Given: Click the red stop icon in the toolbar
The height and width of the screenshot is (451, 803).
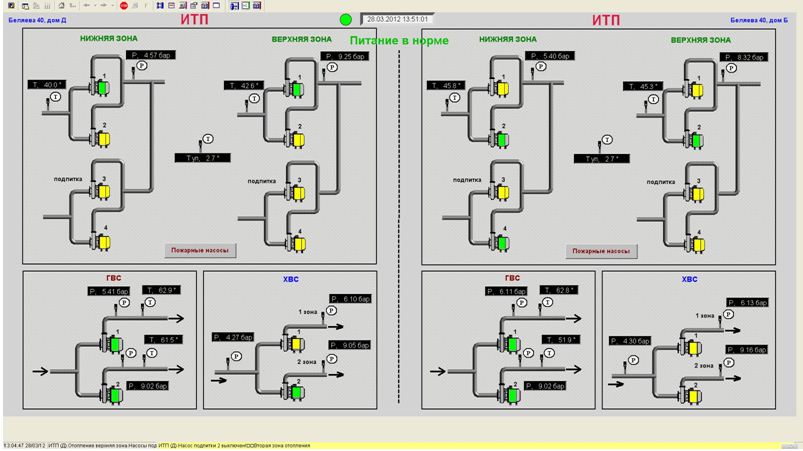Looking at the screenshot, I should [123, 5].
